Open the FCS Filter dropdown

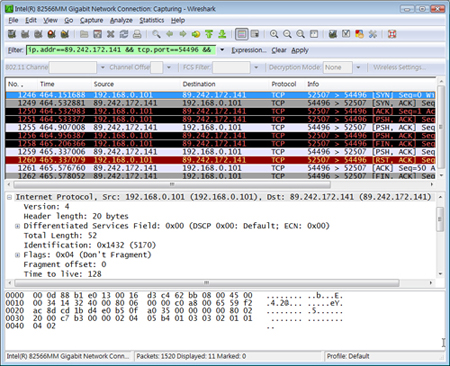[x=256, y=67]
